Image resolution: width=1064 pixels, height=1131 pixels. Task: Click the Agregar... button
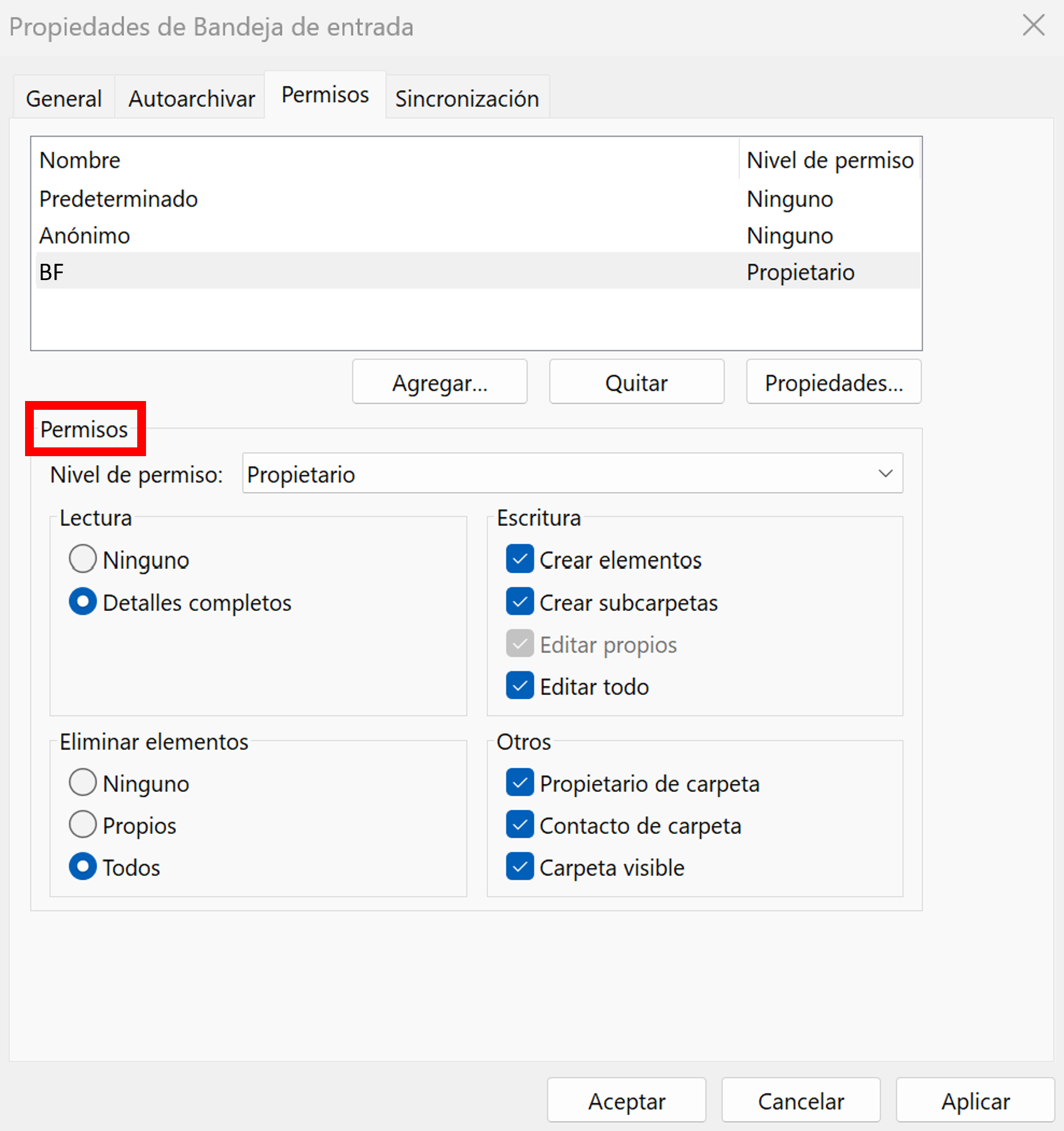coord(440,382)
